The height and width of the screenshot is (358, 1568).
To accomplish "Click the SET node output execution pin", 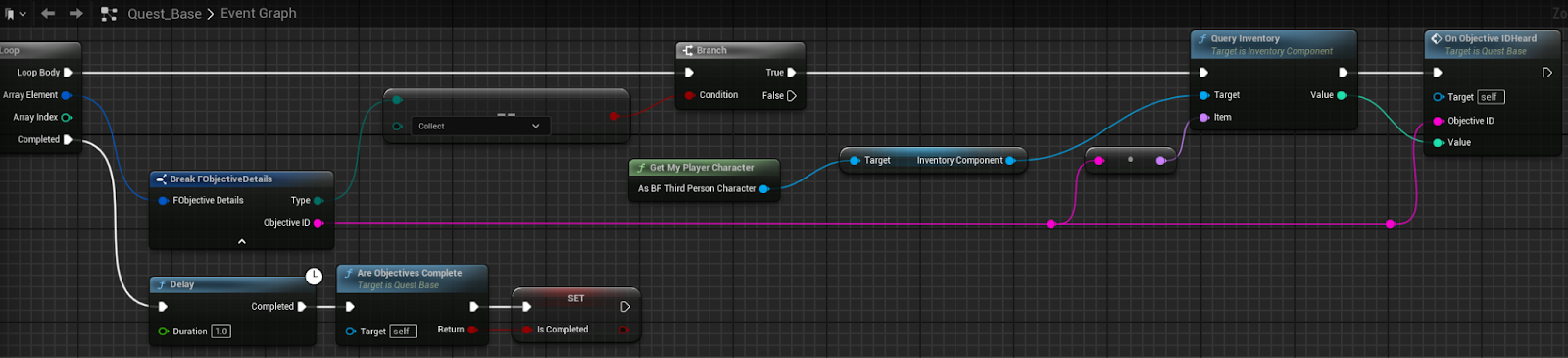I will point(625,307).
